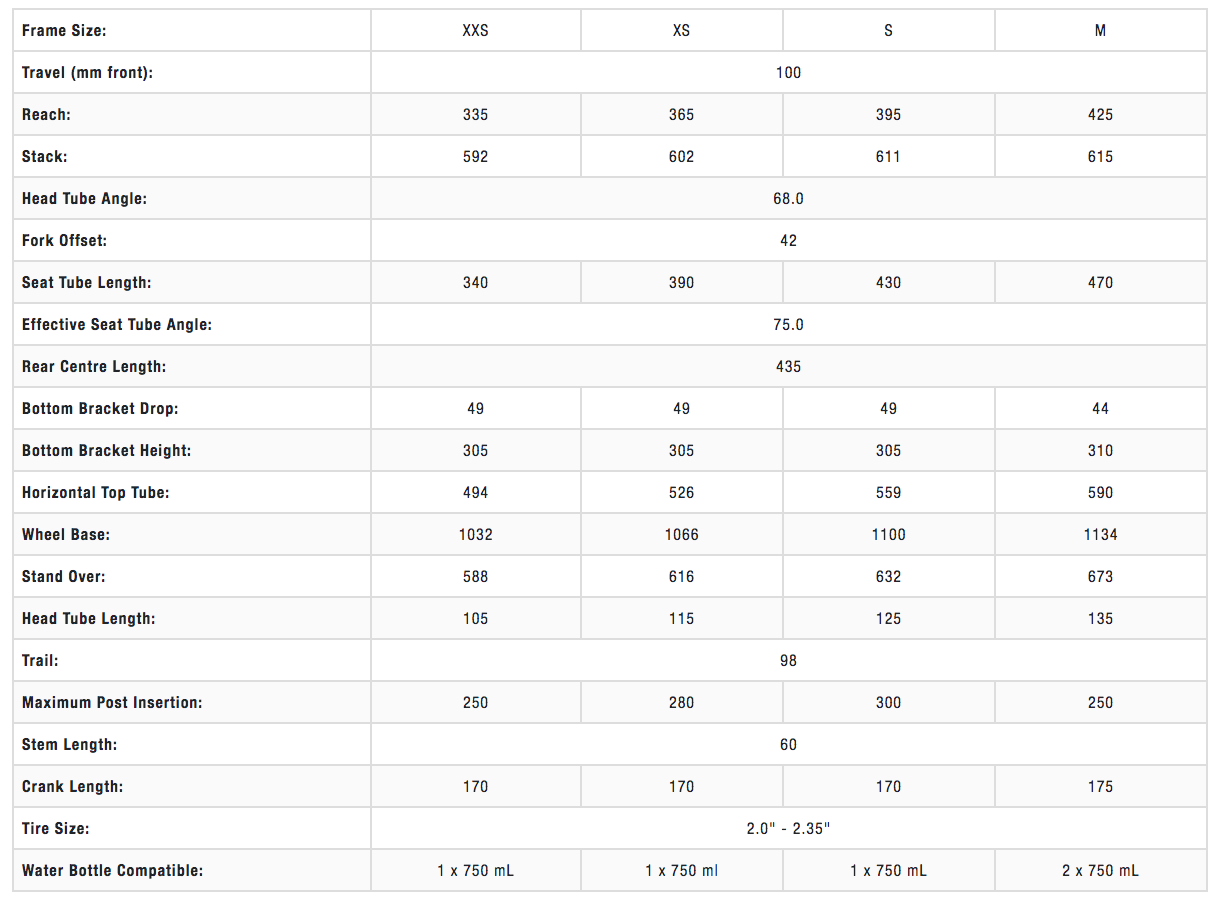Click the Reach row label
This screenshot has width=1220, height=902.
[x=46, y=114]
